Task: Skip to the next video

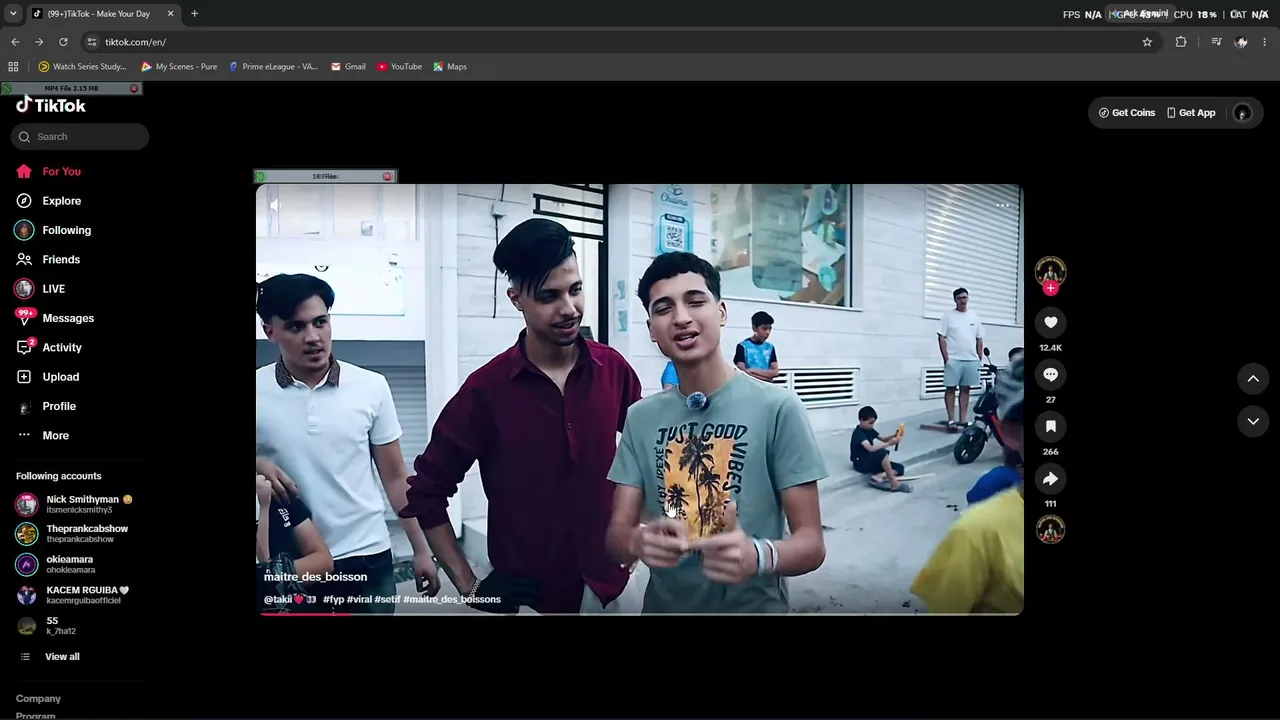Action: 1253,421
